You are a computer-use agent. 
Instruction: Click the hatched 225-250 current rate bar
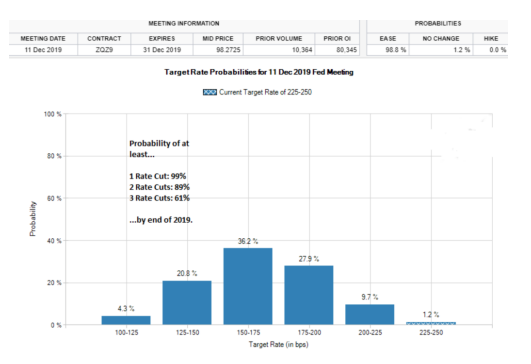431,323
